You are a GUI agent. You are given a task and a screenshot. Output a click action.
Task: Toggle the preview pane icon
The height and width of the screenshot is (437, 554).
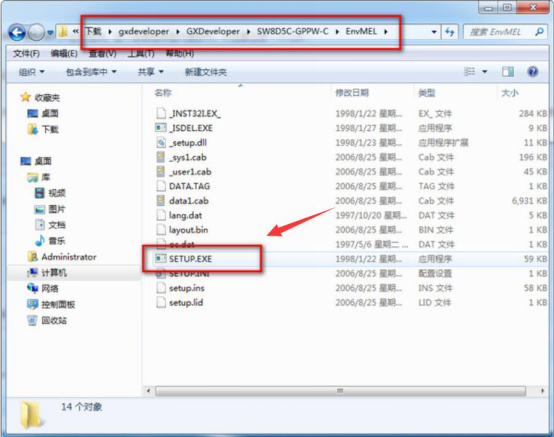[x=508, y=72]
